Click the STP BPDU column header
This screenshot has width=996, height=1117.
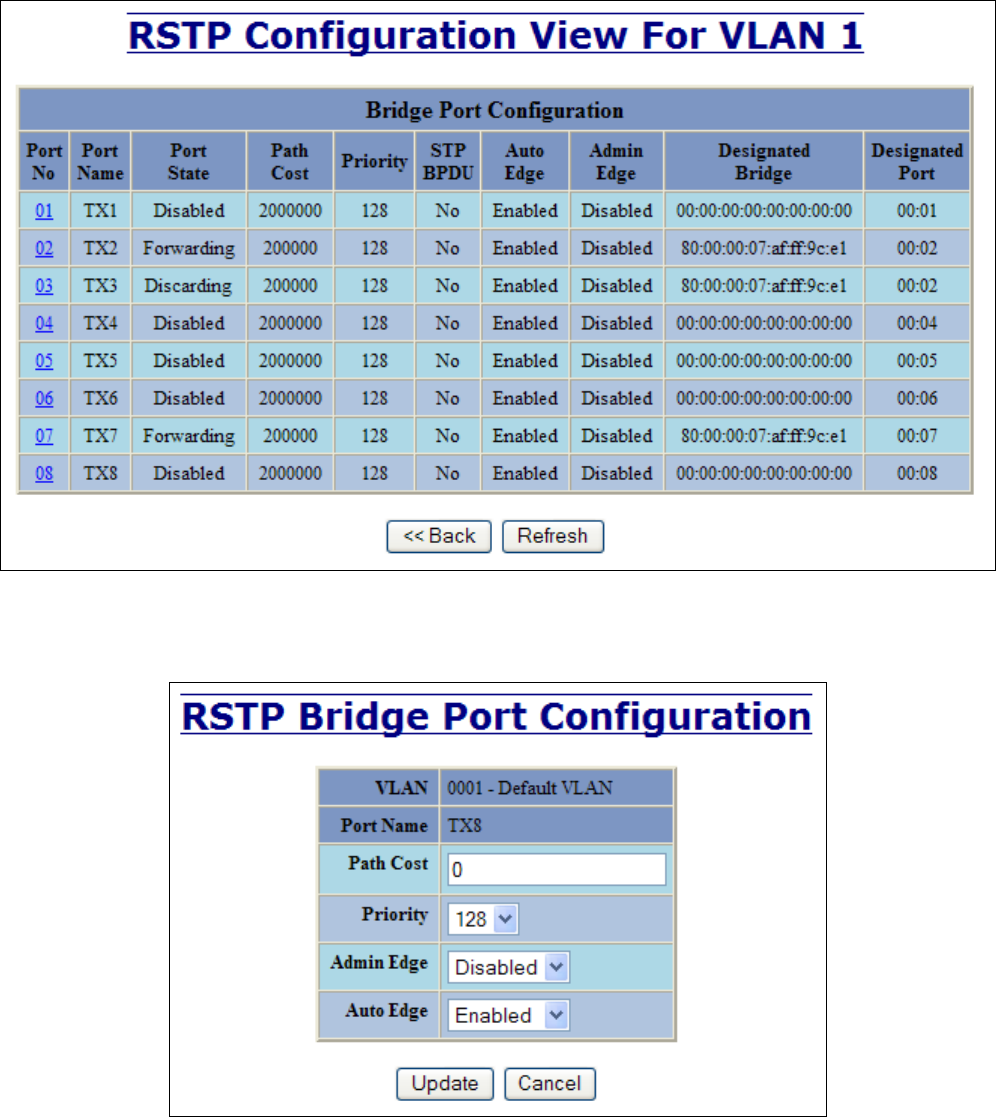(x=448, y=162)
